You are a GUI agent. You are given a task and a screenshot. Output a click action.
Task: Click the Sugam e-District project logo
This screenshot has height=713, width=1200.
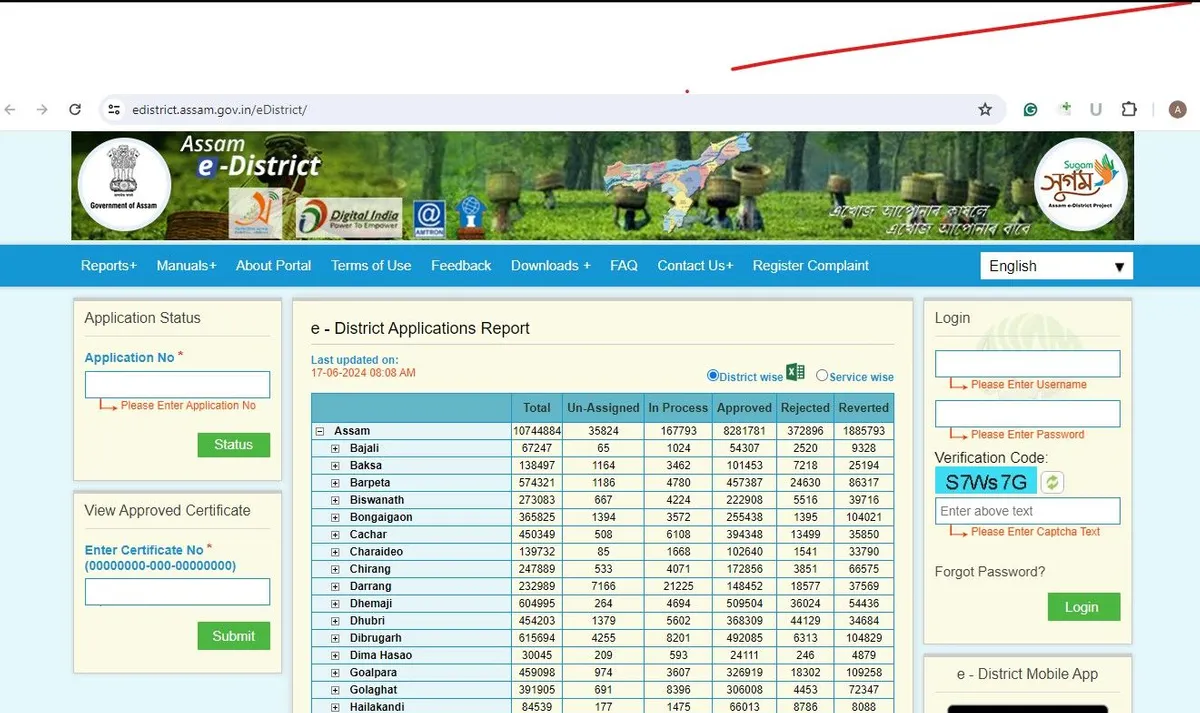[x=1080, y=185]
